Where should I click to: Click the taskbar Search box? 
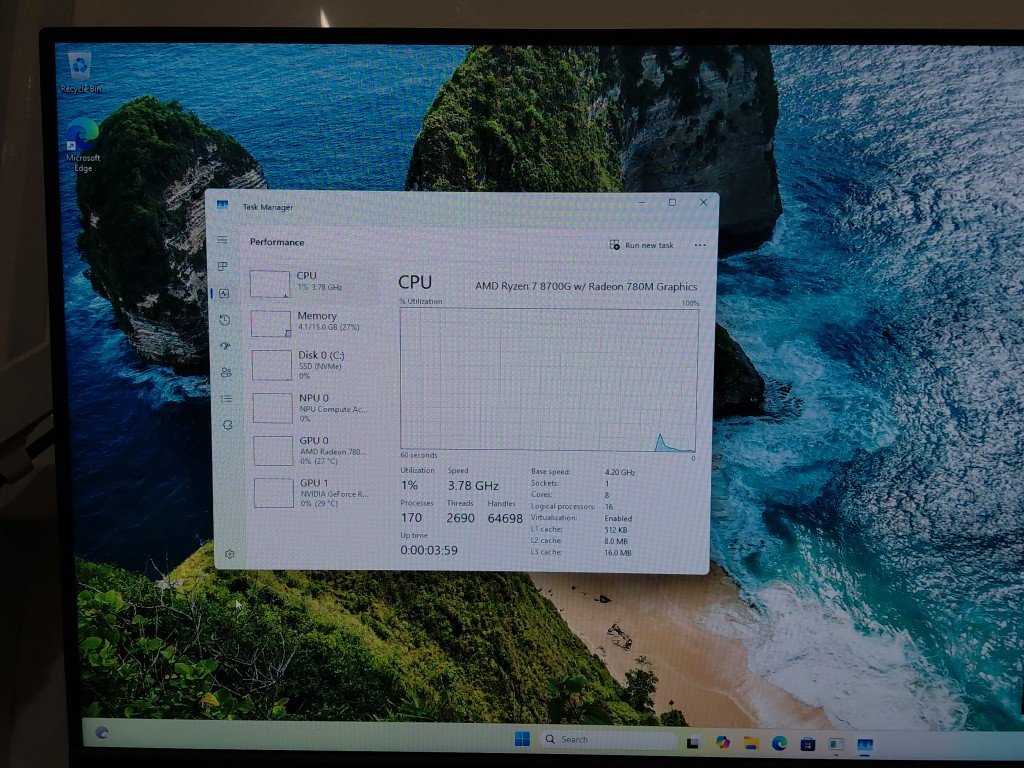pos(607,740)
